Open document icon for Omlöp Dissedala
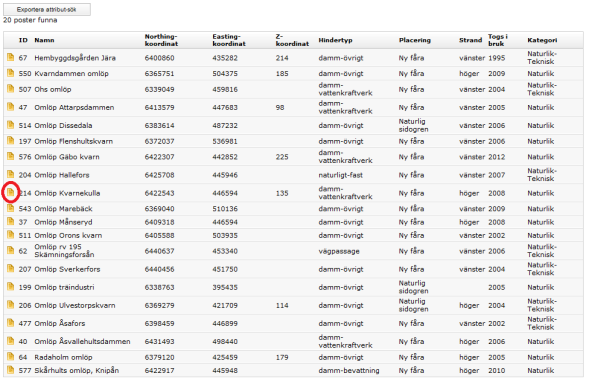Viewport: 589px width, 382px height. 11,125
